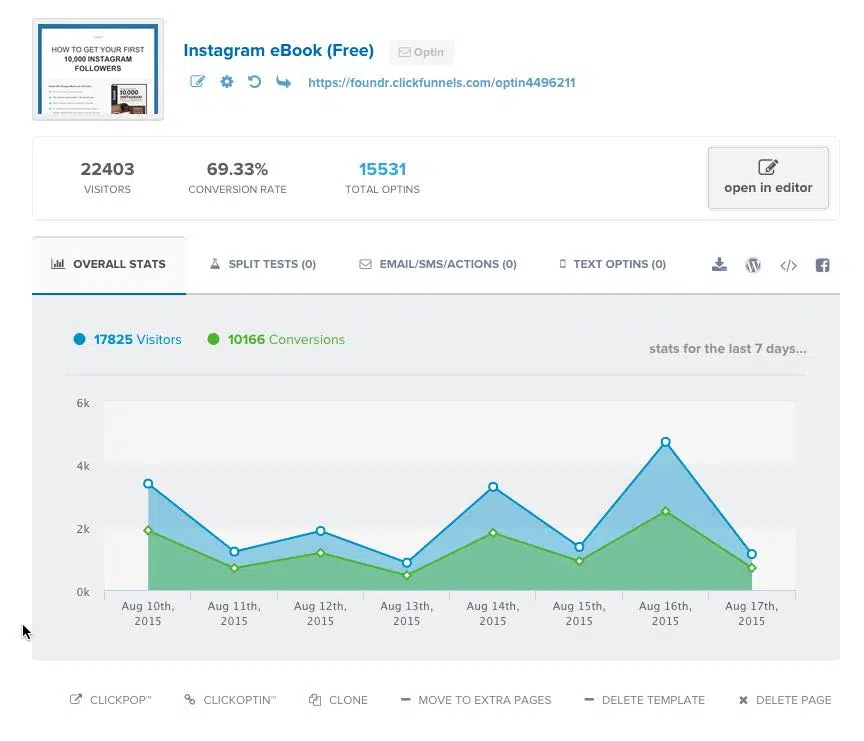Click the 15531 total optins number

pos(382,169)
